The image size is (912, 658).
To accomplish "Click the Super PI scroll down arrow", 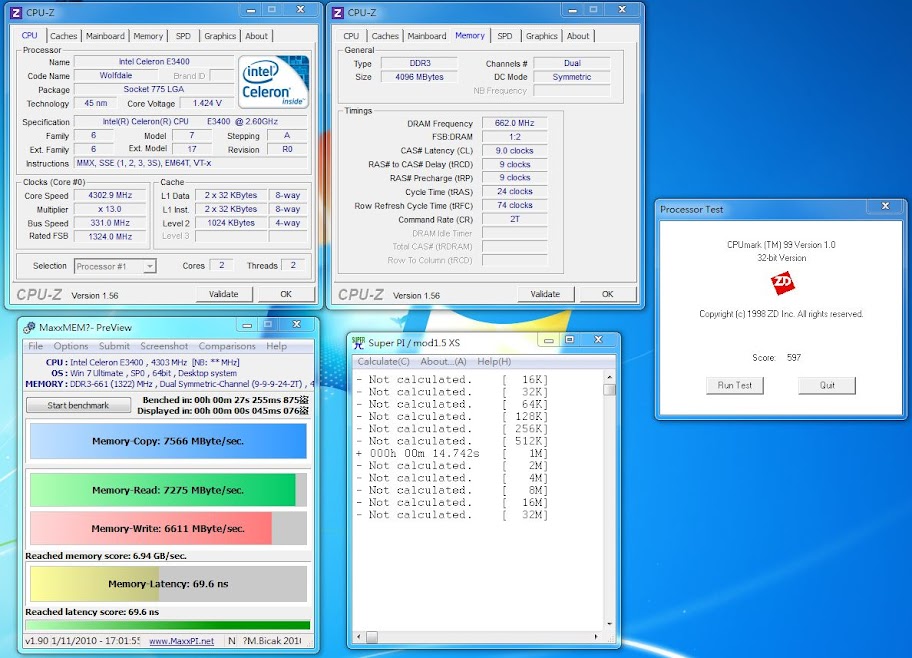I will click(x=609, y=624).
